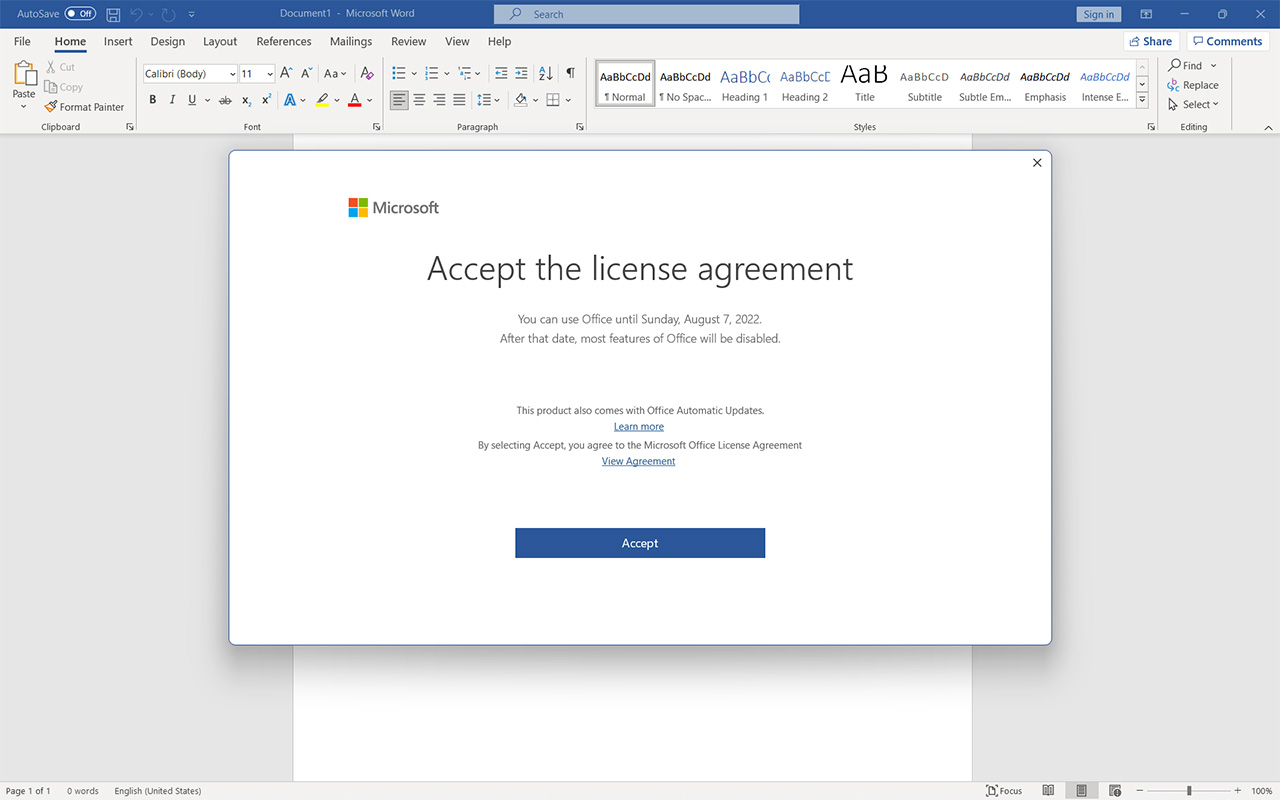
Task: Select the Normal style thumbnail
Action: [625, 83]
